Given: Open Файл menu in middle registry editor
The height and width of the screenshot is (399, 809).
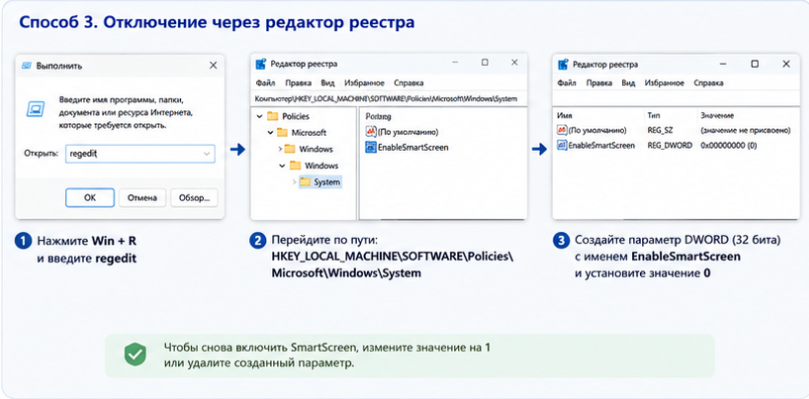Looking at the screenshot, I should coord(265,83).
